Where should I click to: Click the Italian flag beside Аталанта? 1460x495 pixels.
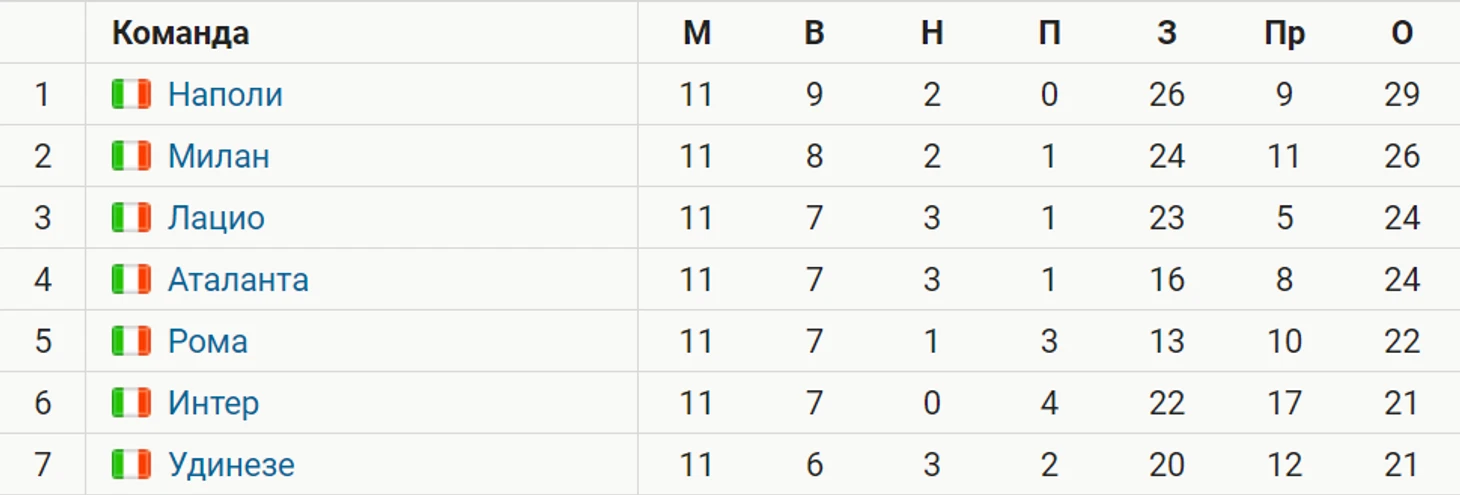point(131,280)
